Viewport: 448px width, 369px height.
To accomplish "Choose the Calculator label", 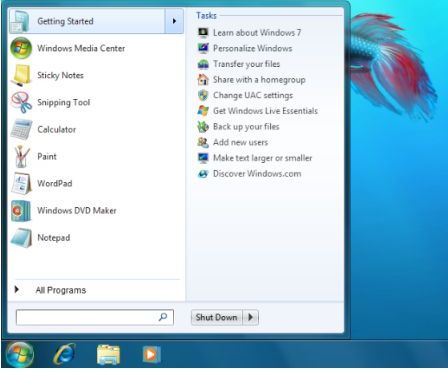I will point(57,129).
